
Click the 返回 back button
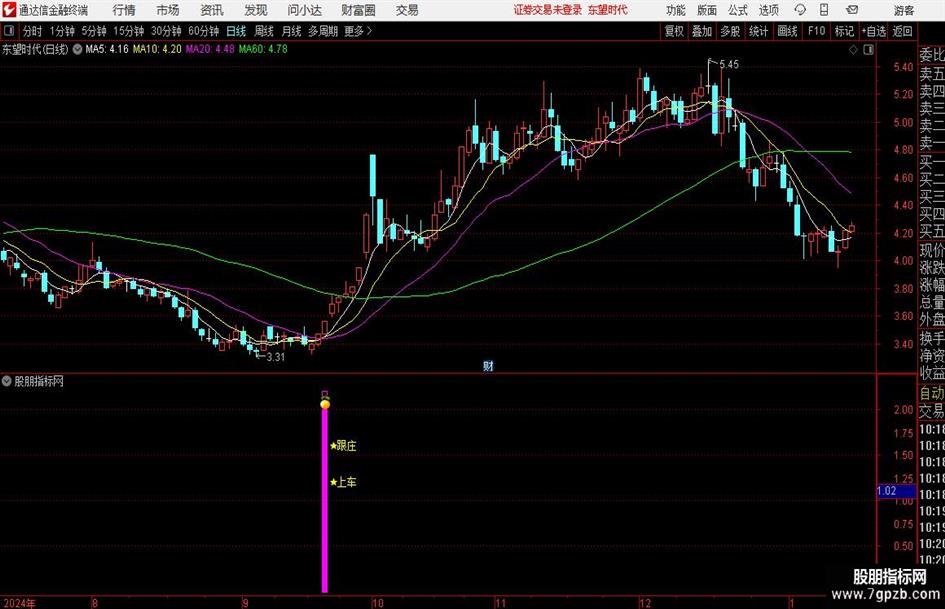[902, 31]
